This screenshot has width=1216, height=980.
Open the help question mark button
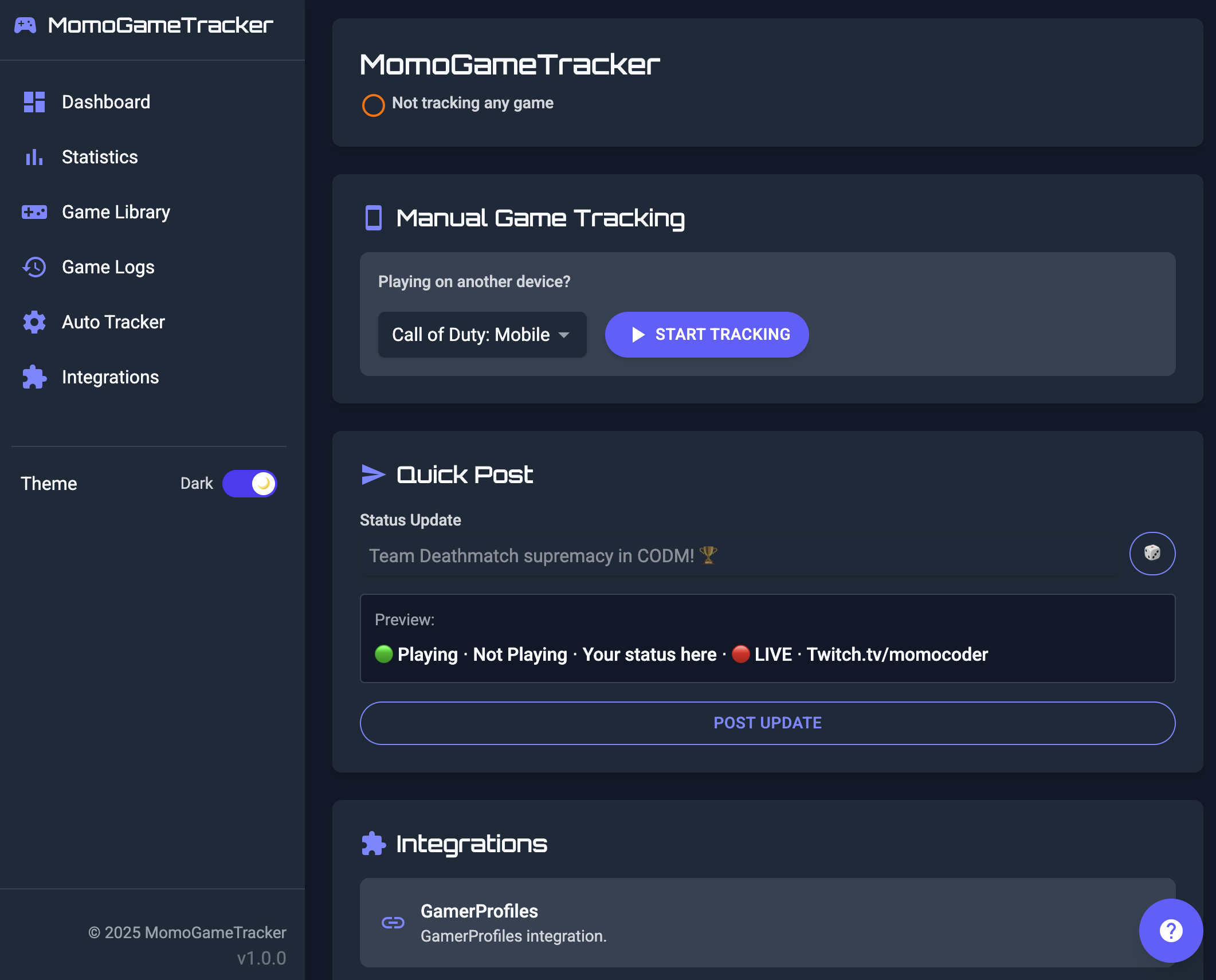(1171, 930)
